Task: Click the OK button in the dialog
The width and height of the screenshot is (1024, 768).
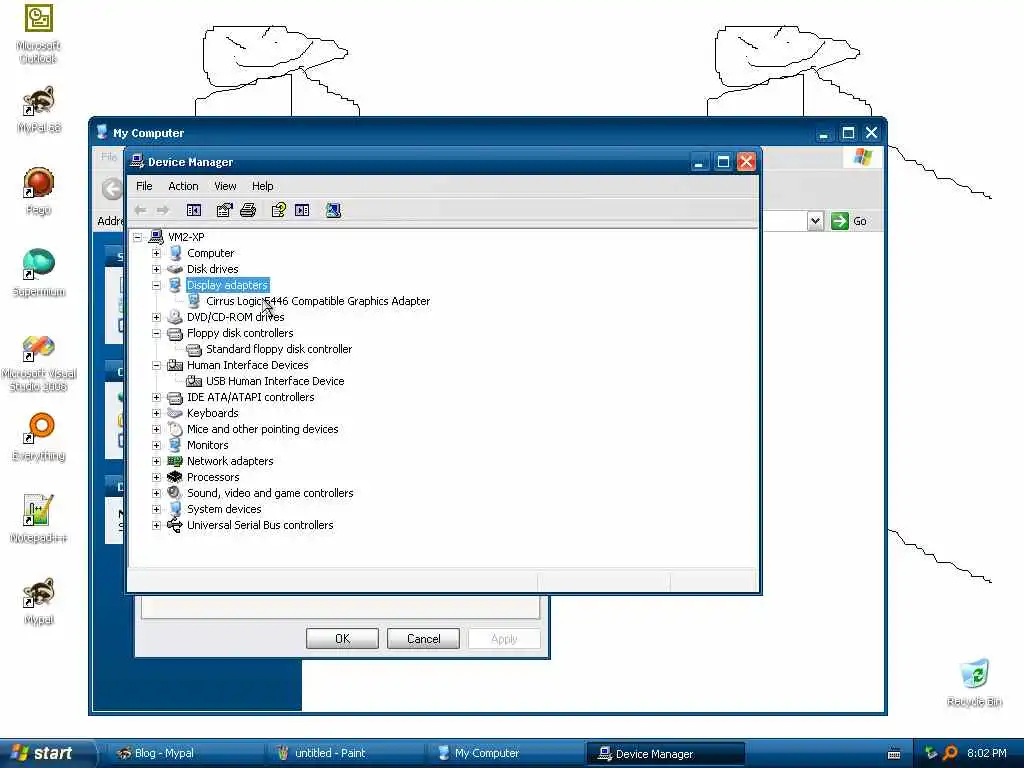Action: [x=342, y=639]
